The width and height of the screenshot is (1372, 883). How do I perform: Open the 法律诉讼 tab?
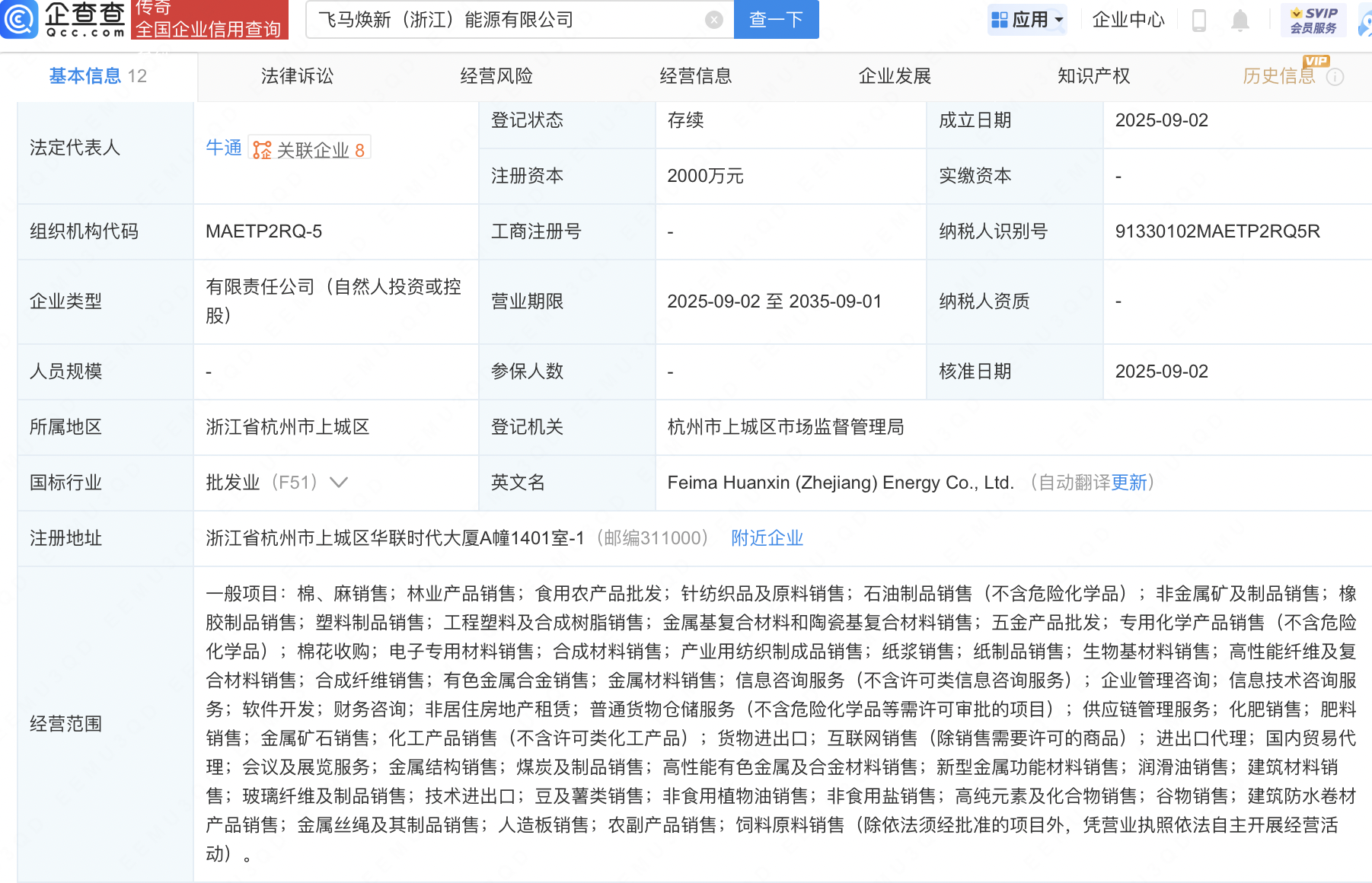(297, 76)
